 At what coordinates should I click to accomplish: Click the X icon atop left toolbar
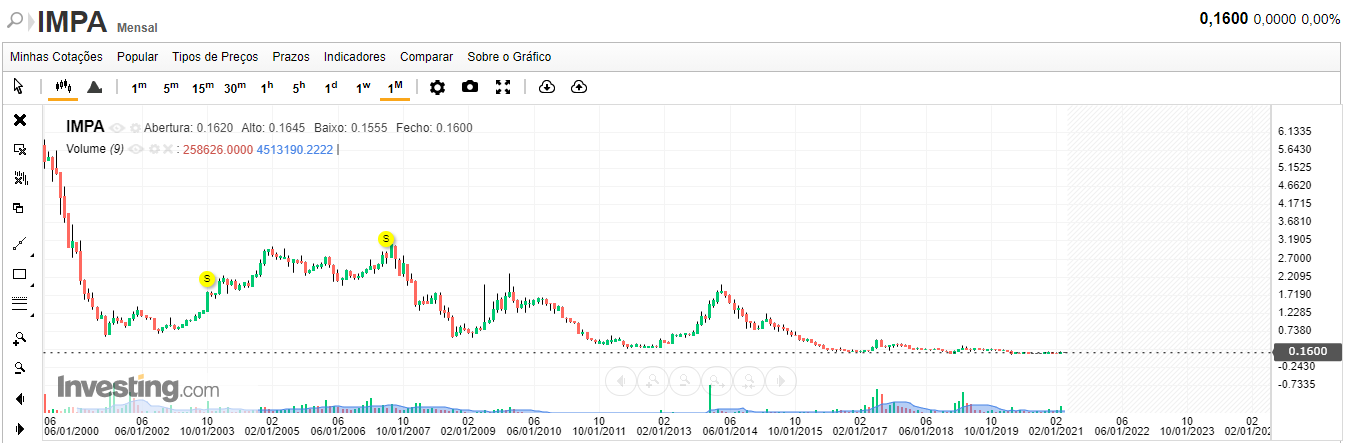pos(20,120)
